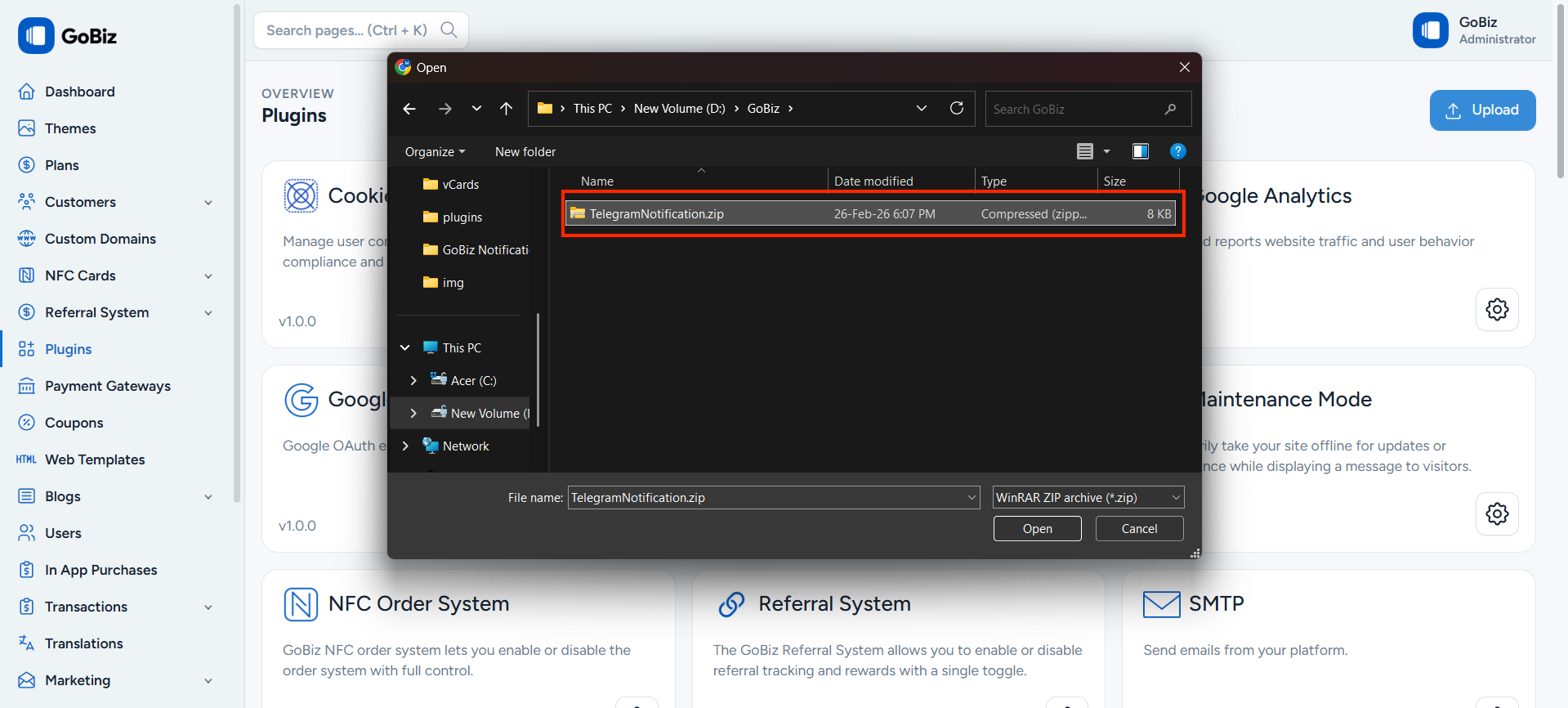The width and height of the screenshot is (1568, 708).
Task: Open Google Analytics plugin settings gear
Action: 1497,310
